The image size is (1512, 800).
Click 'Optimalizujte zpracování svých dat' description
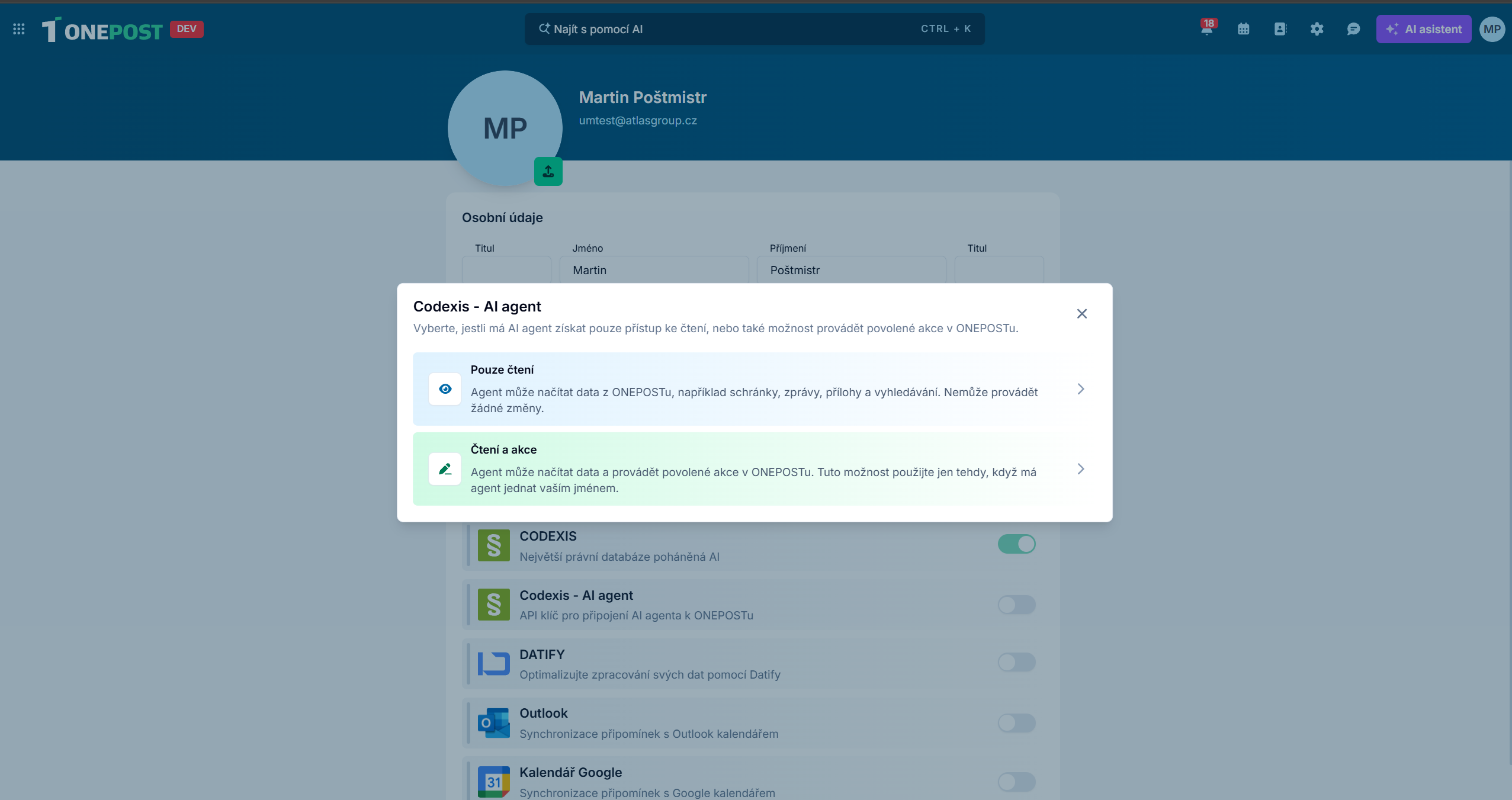(650, 675)
